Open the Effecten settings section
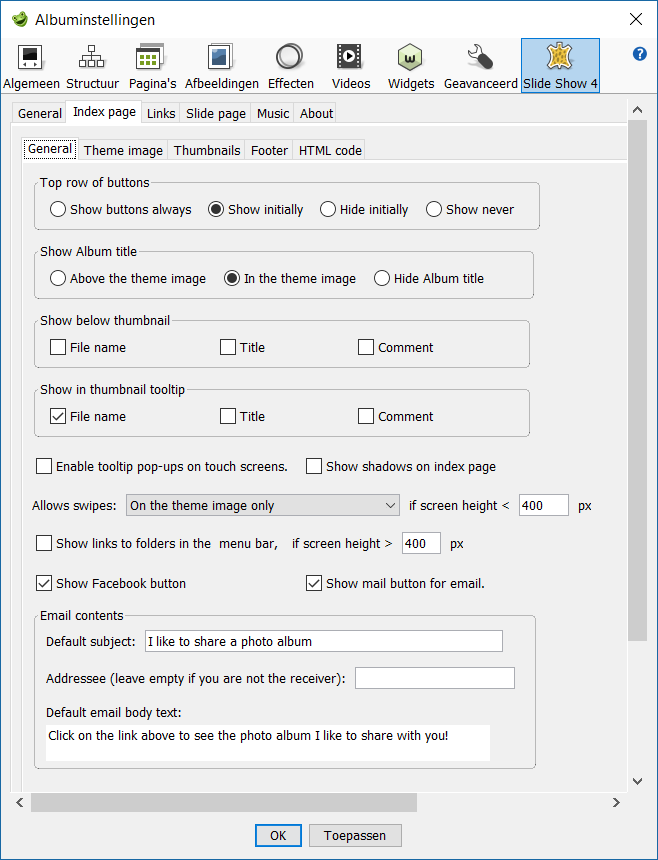The image size is (658, 860). (291, 66)
